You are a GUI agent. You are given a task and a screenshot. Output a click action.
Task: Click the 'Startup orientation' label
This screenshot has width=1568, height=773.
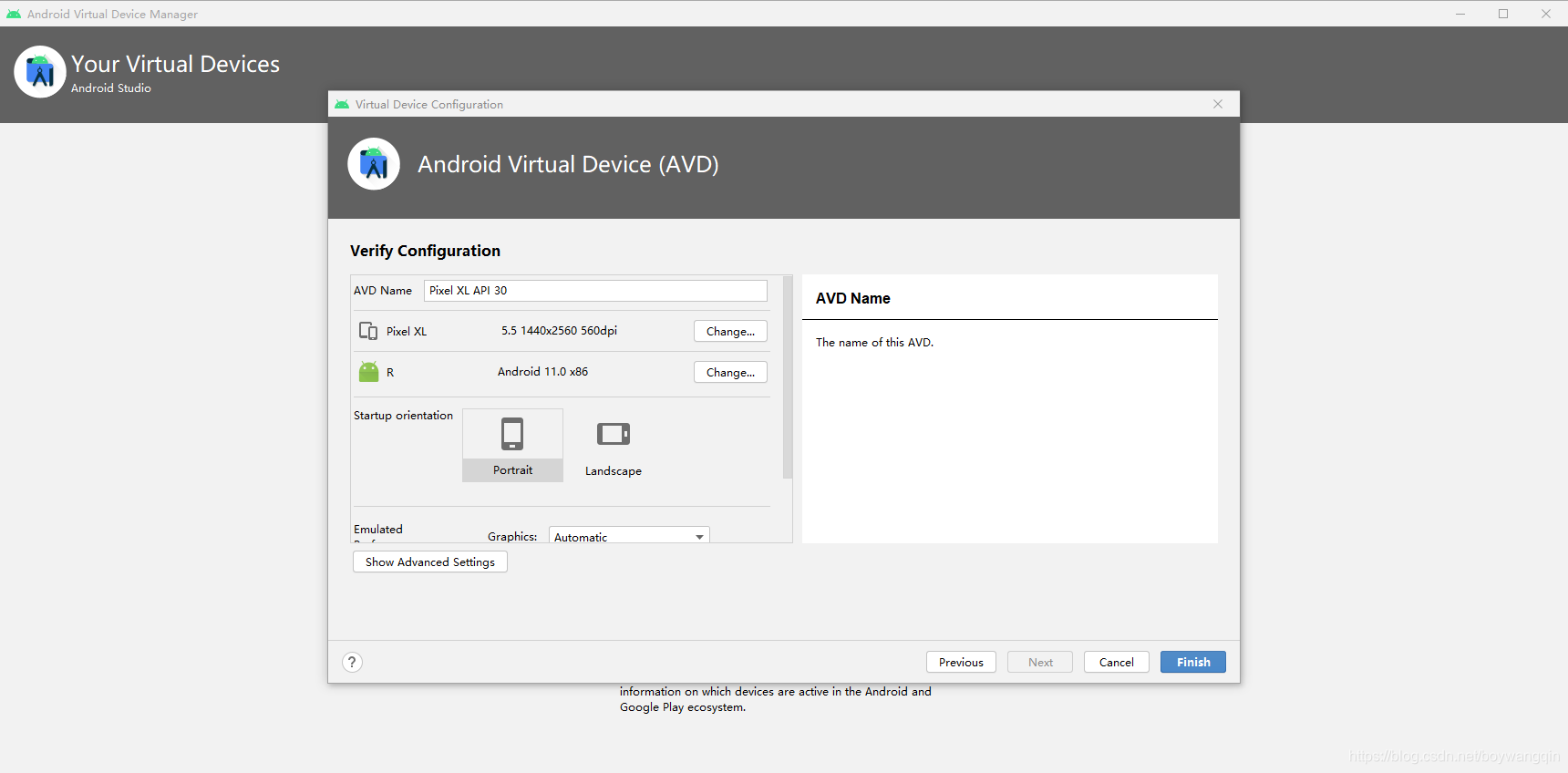[403, 416]
